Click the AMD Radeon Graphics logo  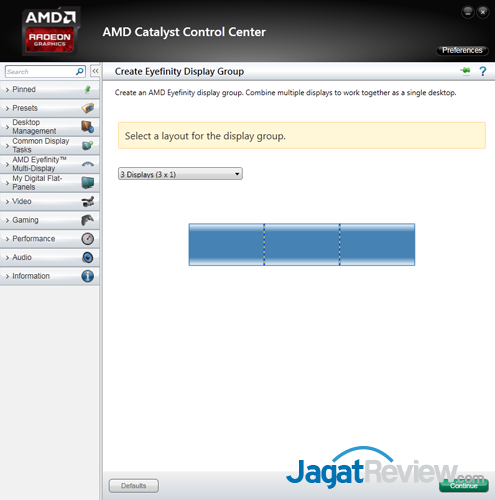click(x=50, y=31)
